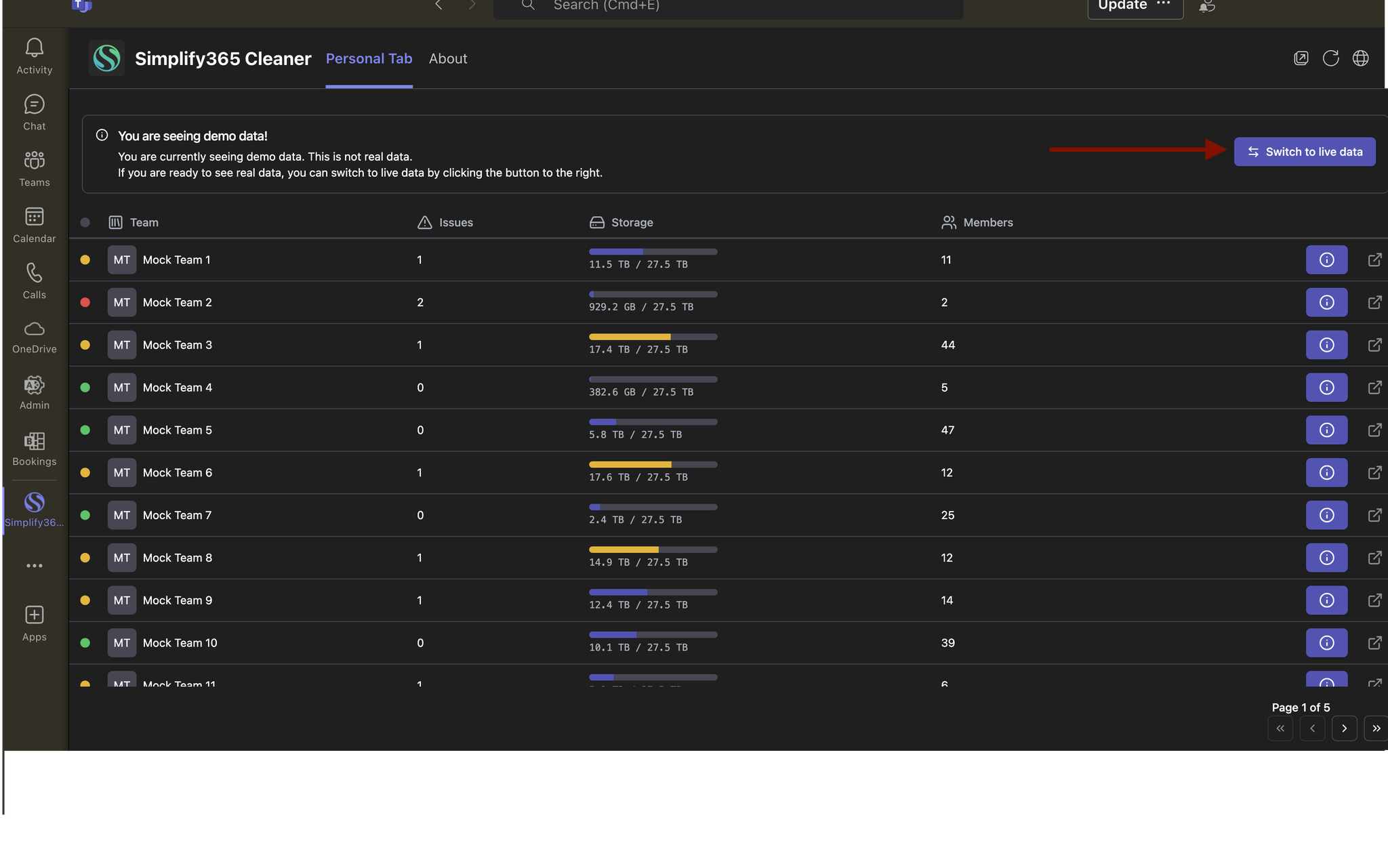Click Mock Team 7 green status dot
This screenshot has height=868, width=1388.
coord(85,515)
